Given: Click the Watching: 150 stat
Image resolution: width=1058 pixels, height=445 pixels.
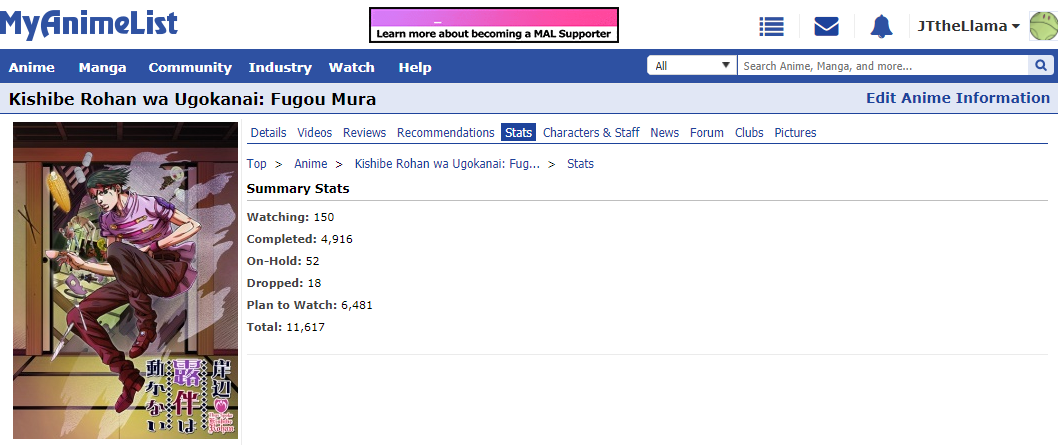Looking at the screenshot, I should 290,217.
